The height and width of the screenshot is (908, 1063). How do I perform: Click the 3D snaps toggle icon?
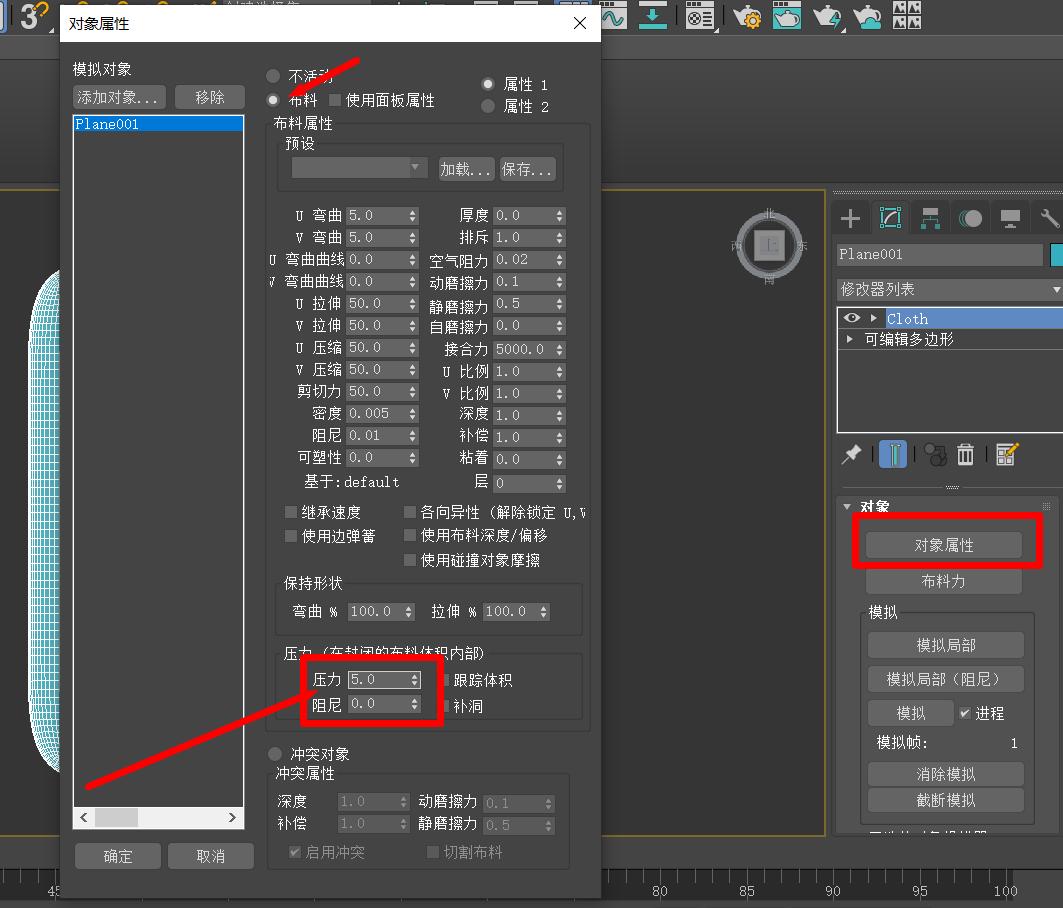33,16
